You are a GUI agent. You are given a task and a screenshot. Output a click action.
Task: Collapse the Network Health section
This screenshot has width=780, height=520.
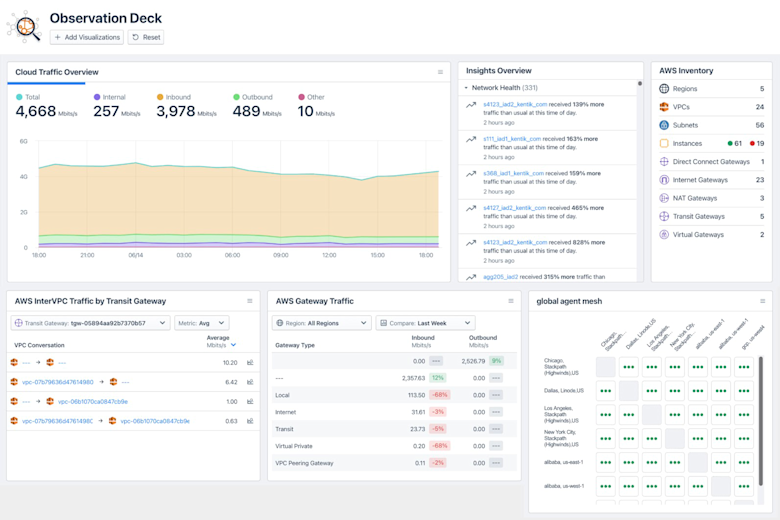point(466,88)
